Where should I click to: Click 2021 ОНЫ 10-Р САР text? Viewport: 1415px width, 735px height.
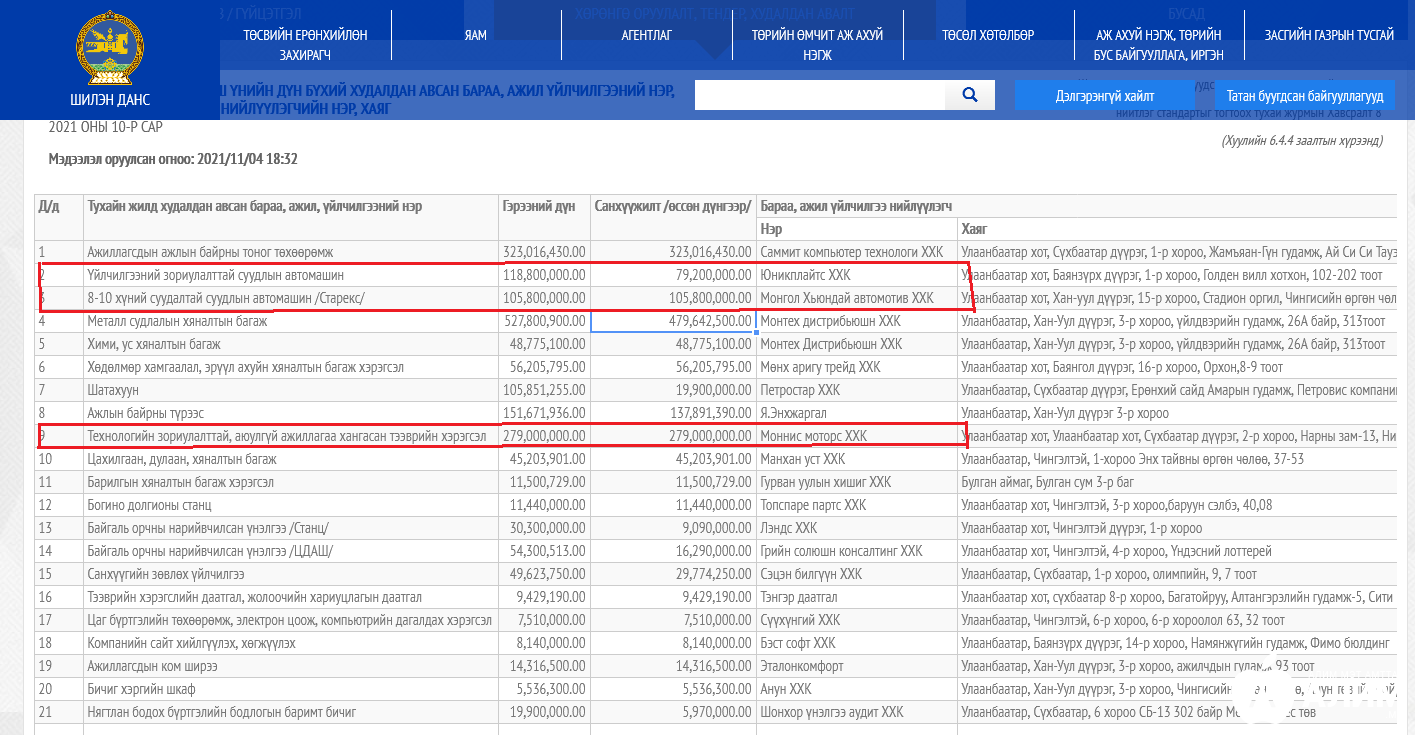105,128
